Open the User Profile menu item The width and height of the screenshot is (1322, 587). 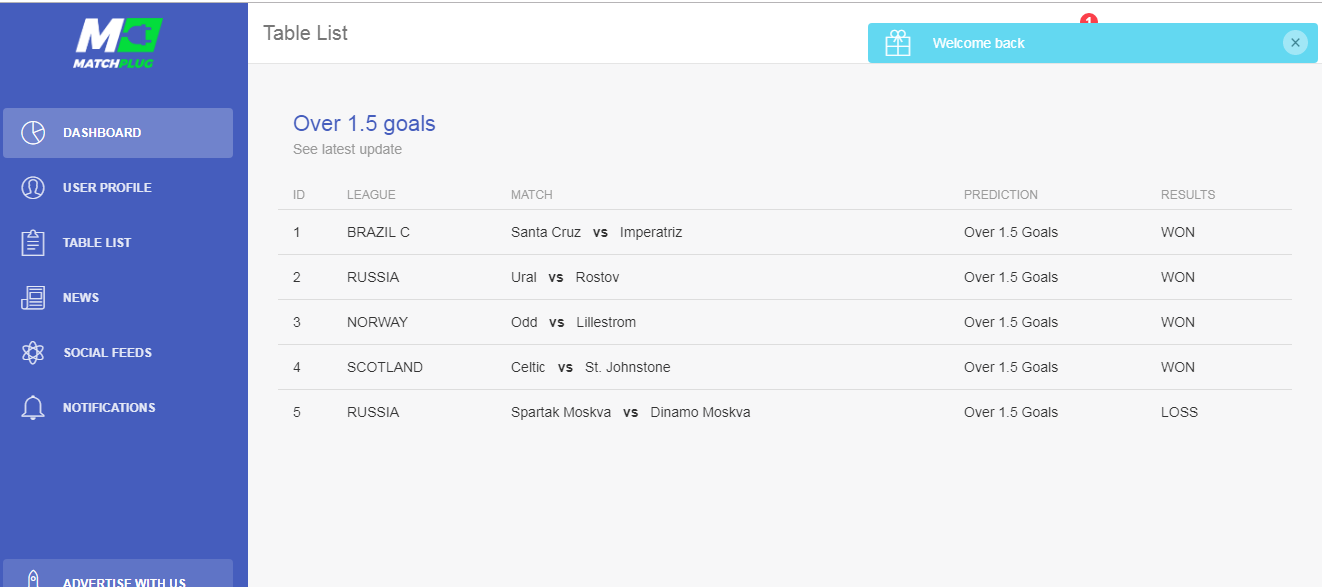[x=107, y=188]
